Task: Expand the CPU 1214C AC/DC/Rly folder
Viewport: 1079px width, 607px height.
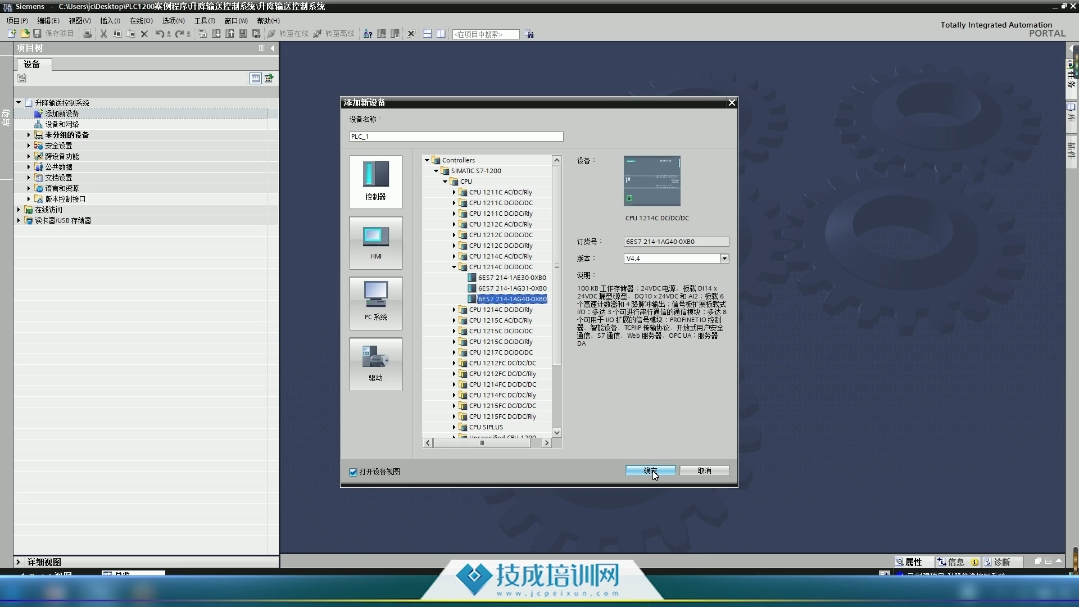Action: tap(454, 257)
